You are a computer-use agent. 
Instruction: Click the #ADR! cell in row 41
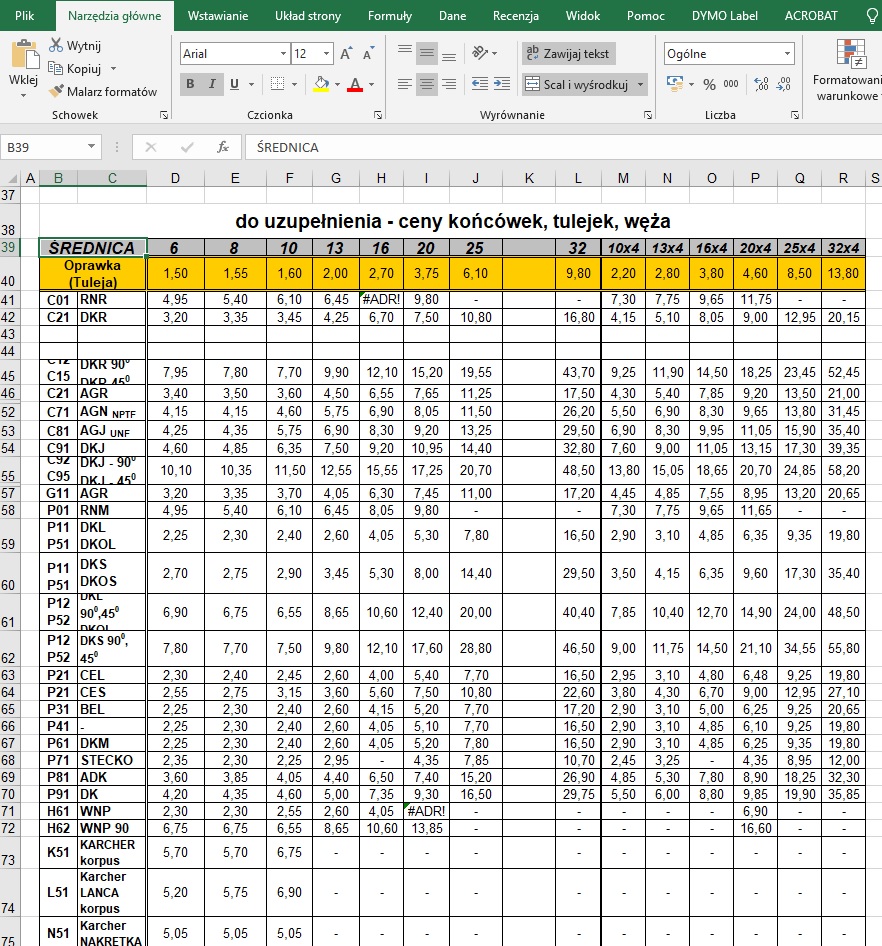pos(381,299)
